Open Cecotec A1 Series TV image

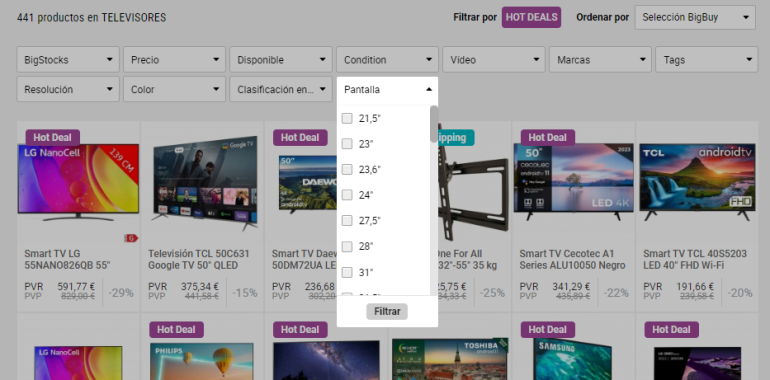pyautogui.click(x=573, y=182)
